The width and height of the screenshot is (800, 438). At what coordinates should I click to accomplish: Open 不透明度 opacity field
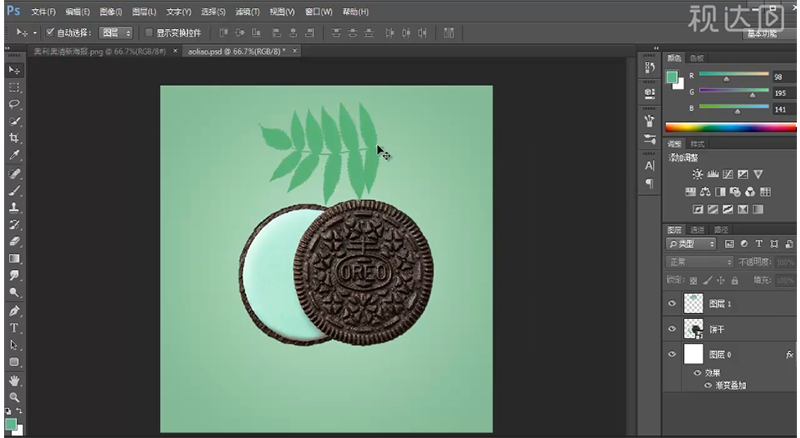[x=785, y=262]
